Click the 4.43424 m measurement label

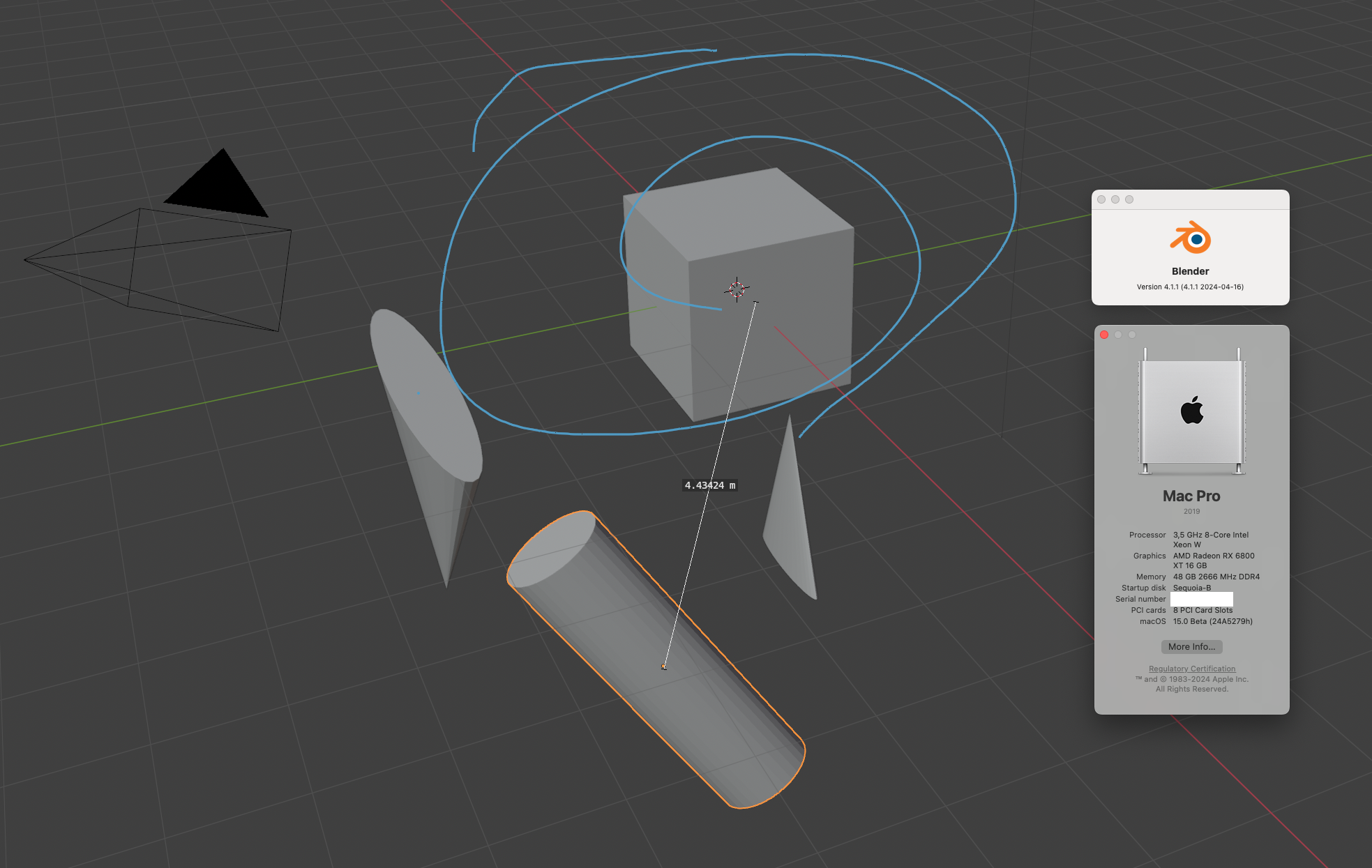click(709, 485)
